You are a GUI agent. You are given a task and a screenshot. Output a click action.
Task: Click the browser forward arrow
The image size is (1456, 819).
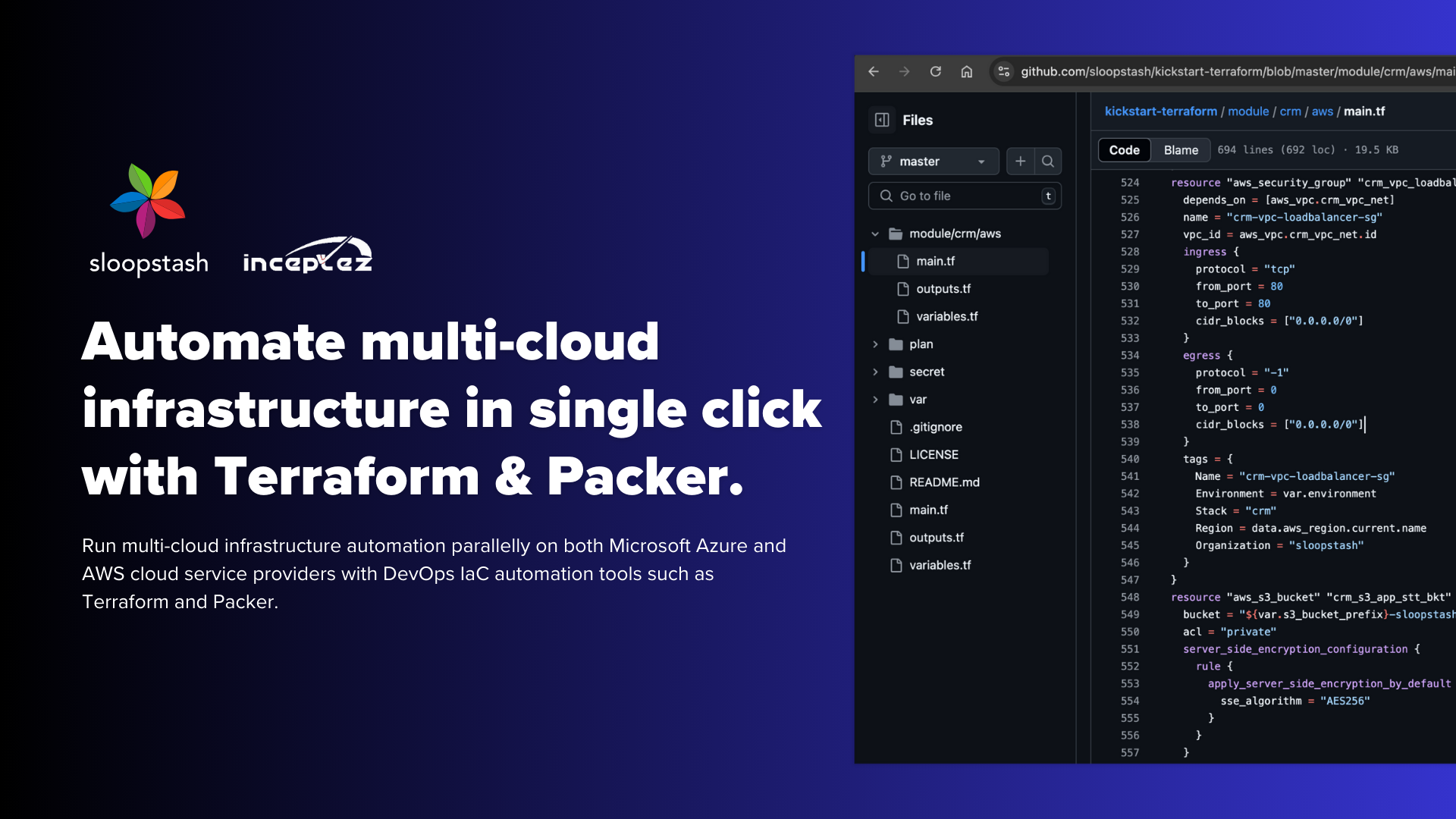[x=904, y=71]
